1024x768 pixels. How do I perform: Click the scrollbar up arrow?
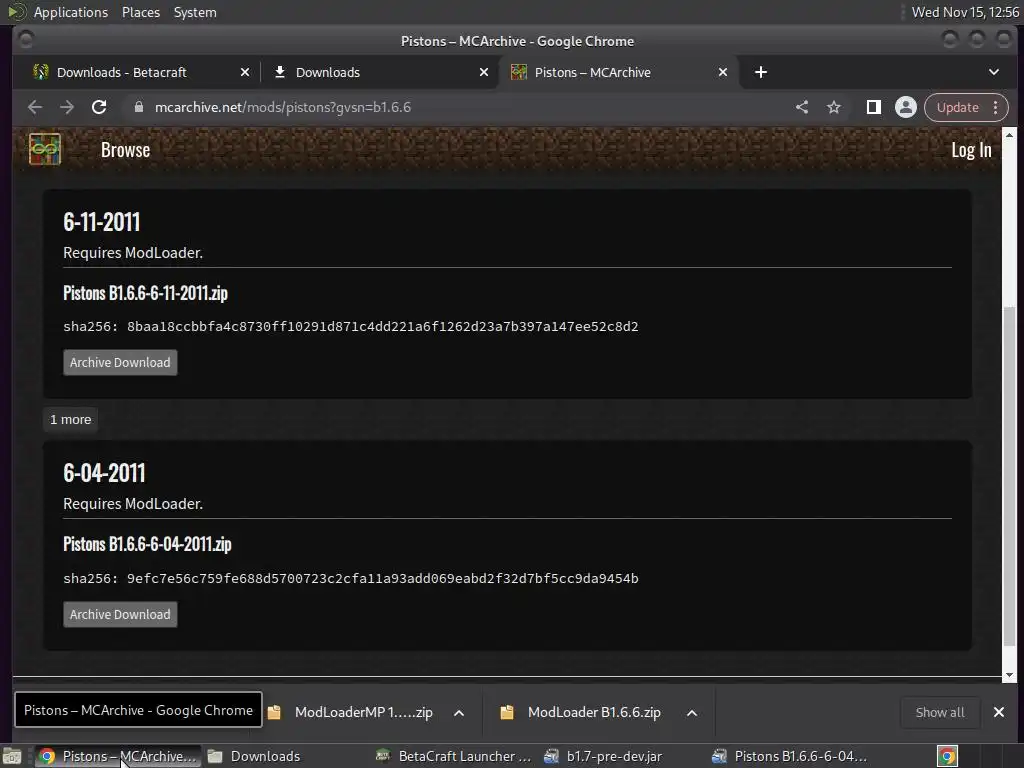click(1009, 135)
